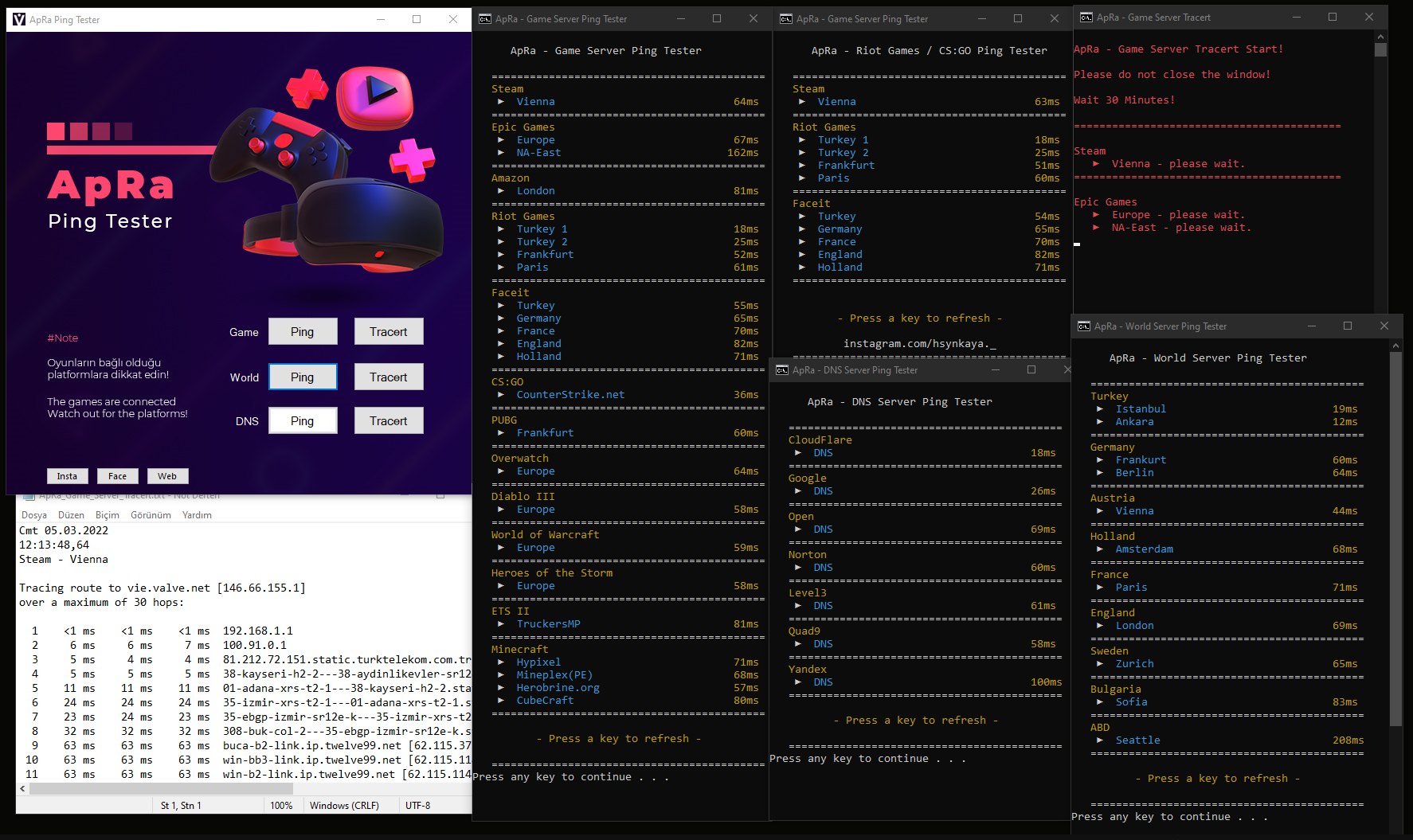The width and height of the screenshot is (1413, 840).
Task: Click Windows (CRLF) in Notepad status bar
Action: (344, 806)
